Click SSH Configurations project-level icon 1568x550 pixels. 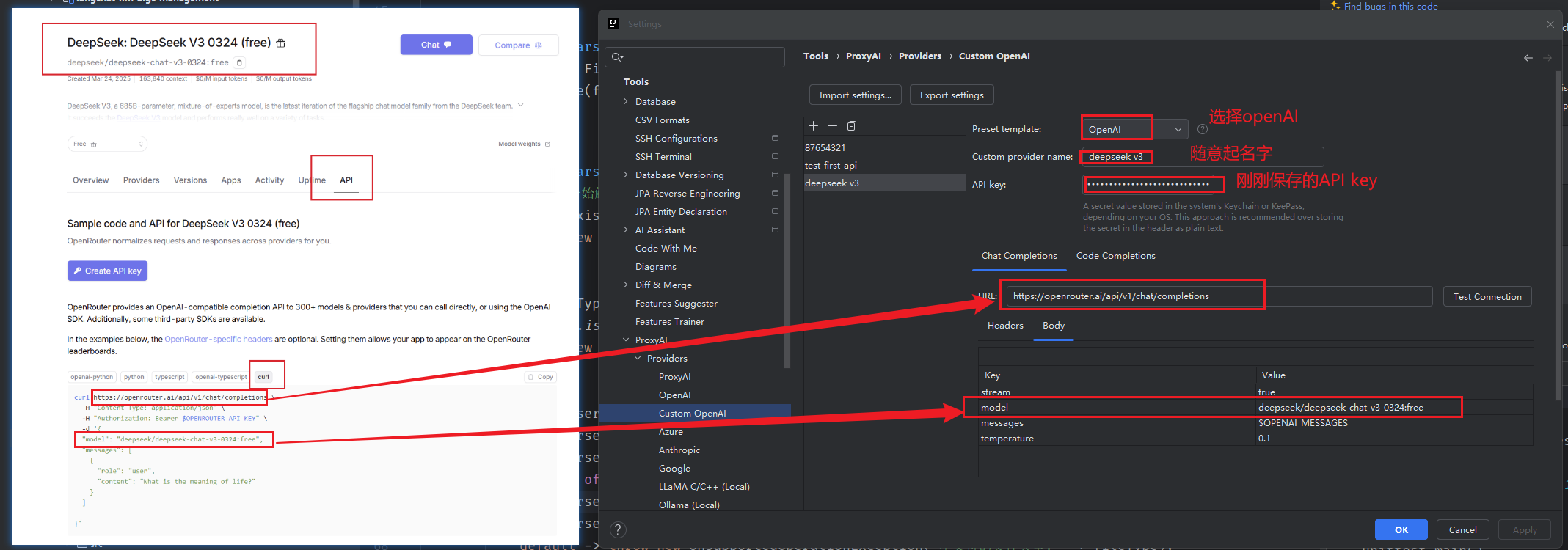pyautogui.click(x=775, y=138)
